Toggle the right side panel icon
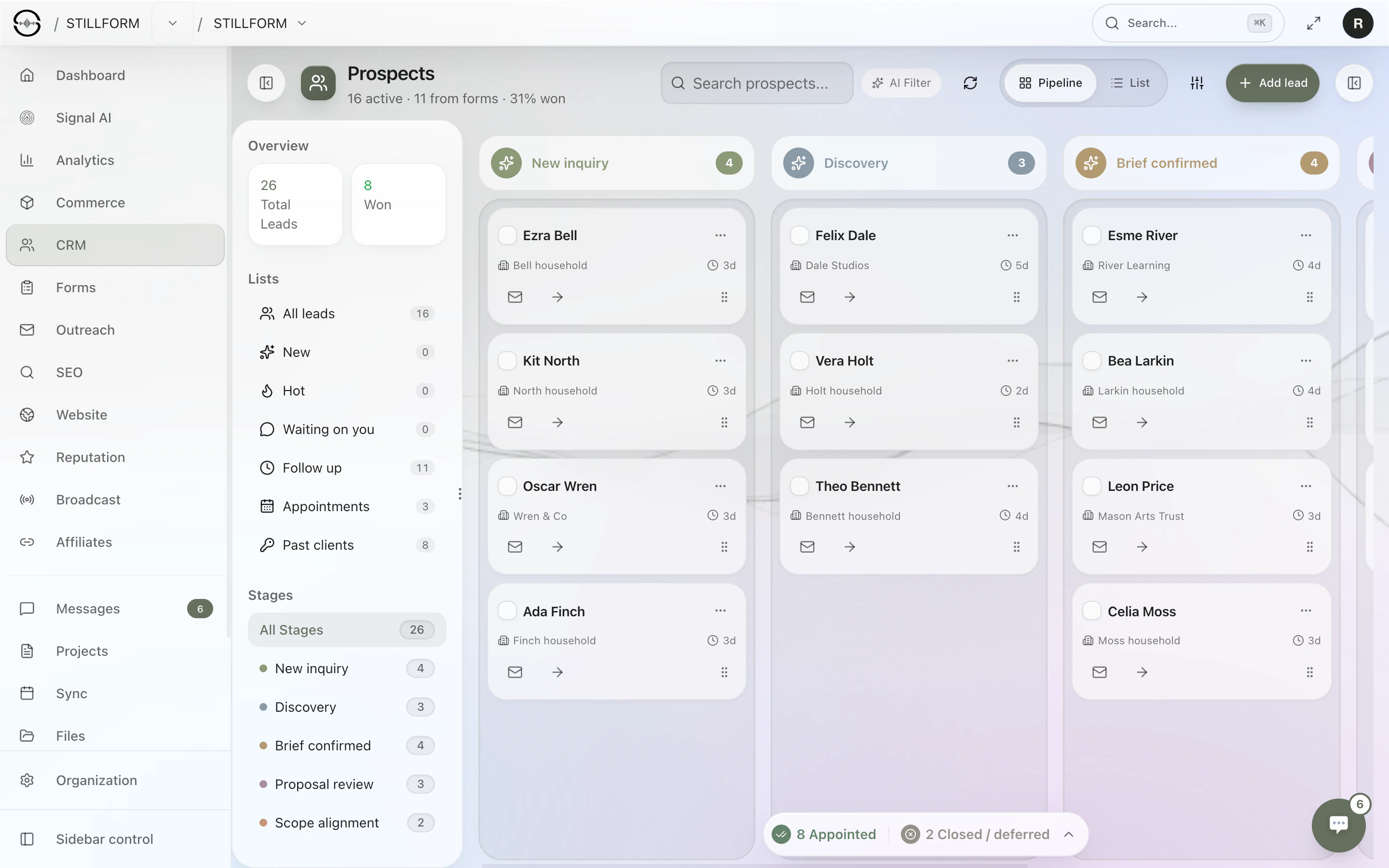 coord(1354,83)
